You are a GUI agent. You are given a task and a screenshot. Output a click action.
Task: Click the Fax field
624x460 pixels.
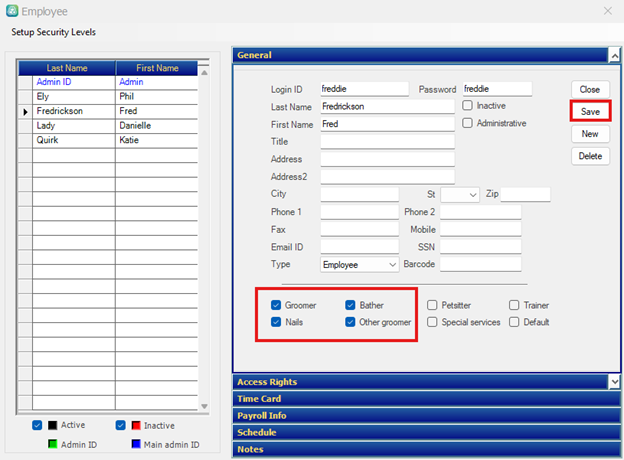click(x=360, y=230)
